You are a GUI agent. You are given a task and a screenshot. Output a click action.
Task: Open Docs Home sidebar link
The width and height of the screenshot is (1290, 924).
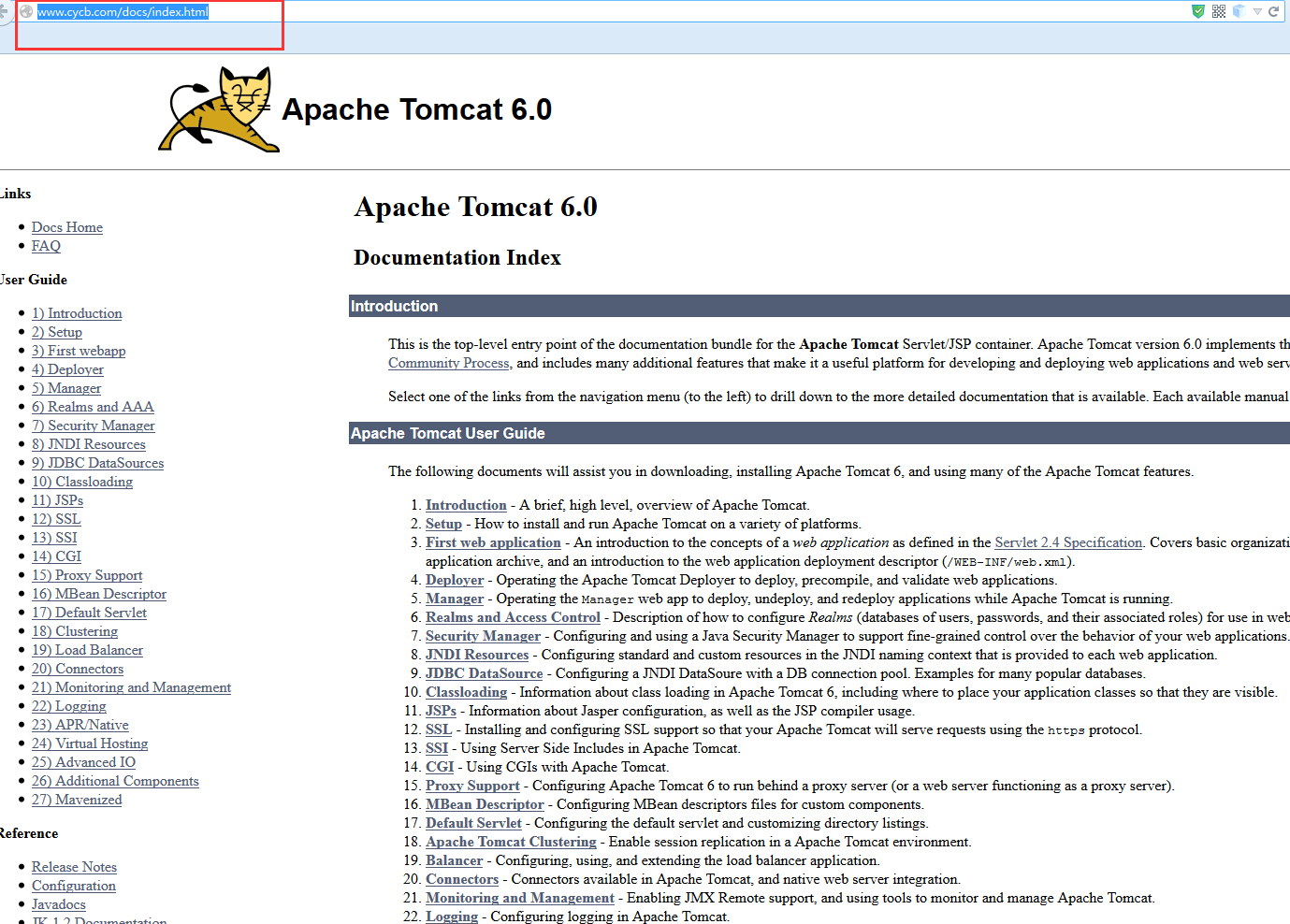(67, 227)
